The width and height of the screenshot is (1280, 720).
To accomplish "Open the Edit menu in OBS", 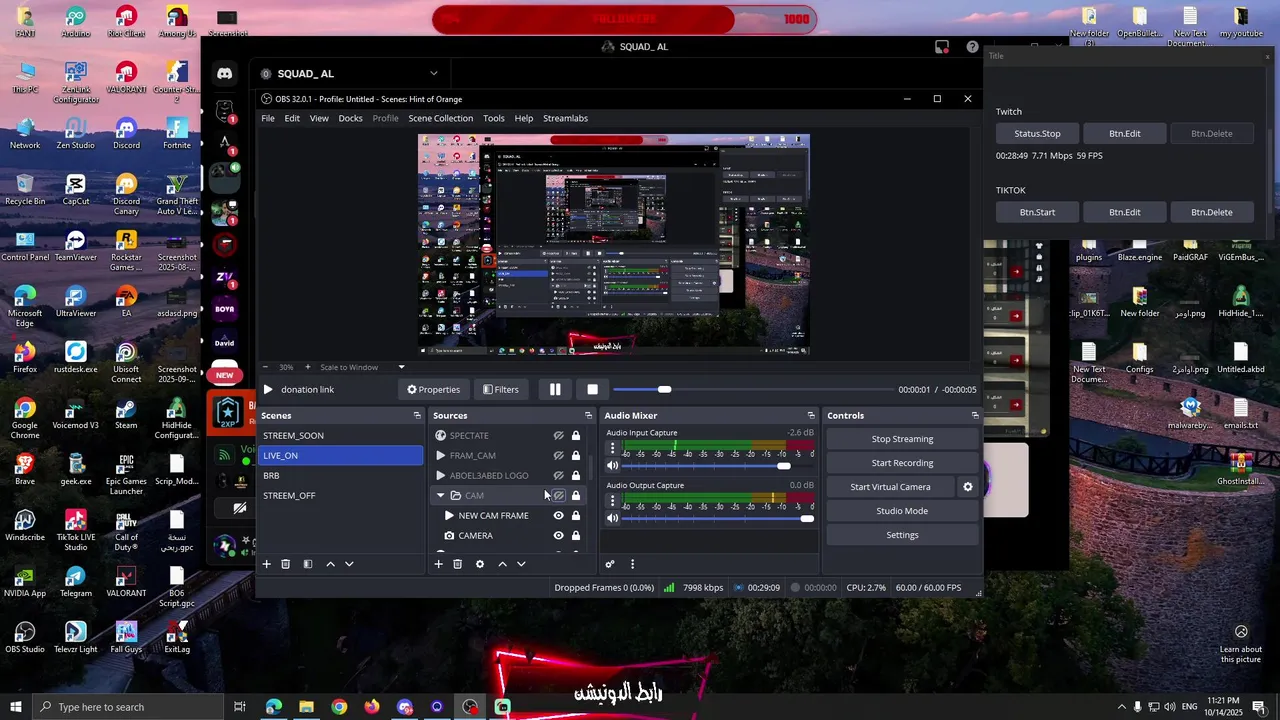I will [x=292, y=118].
